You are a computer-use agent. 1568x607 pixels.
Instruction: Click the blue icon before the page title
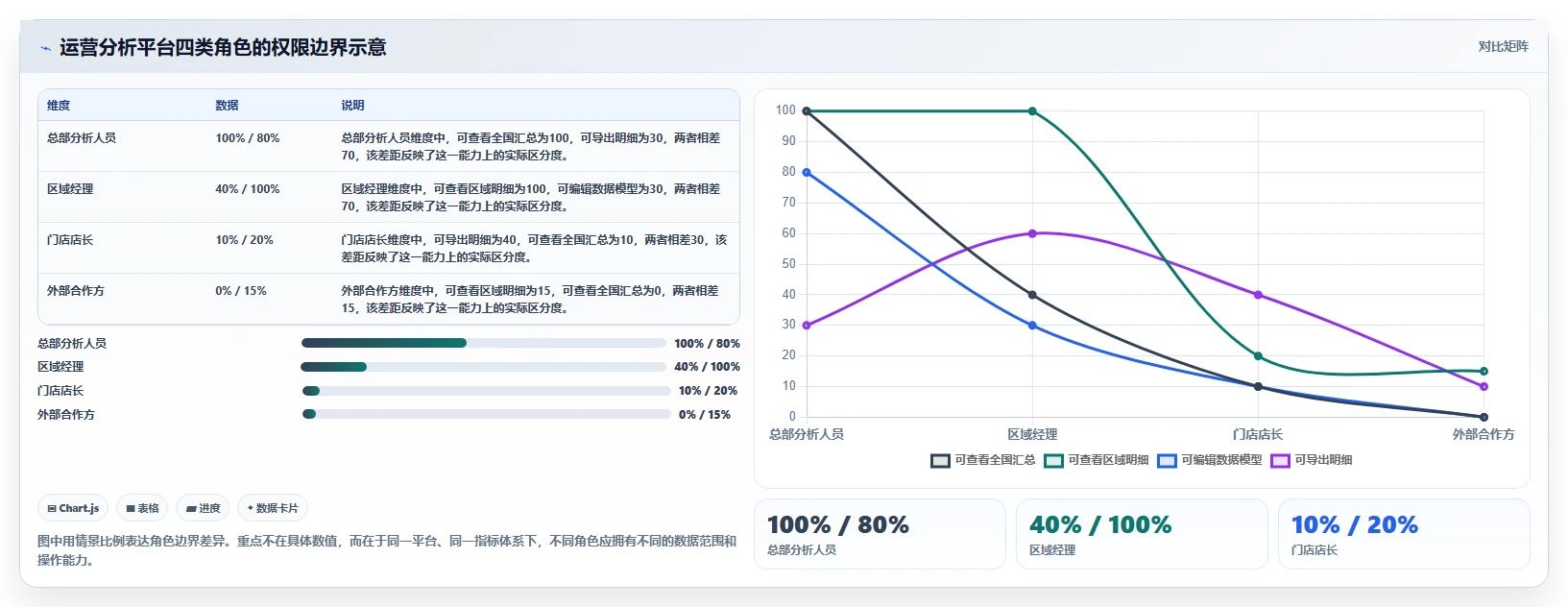click(45, 48)
